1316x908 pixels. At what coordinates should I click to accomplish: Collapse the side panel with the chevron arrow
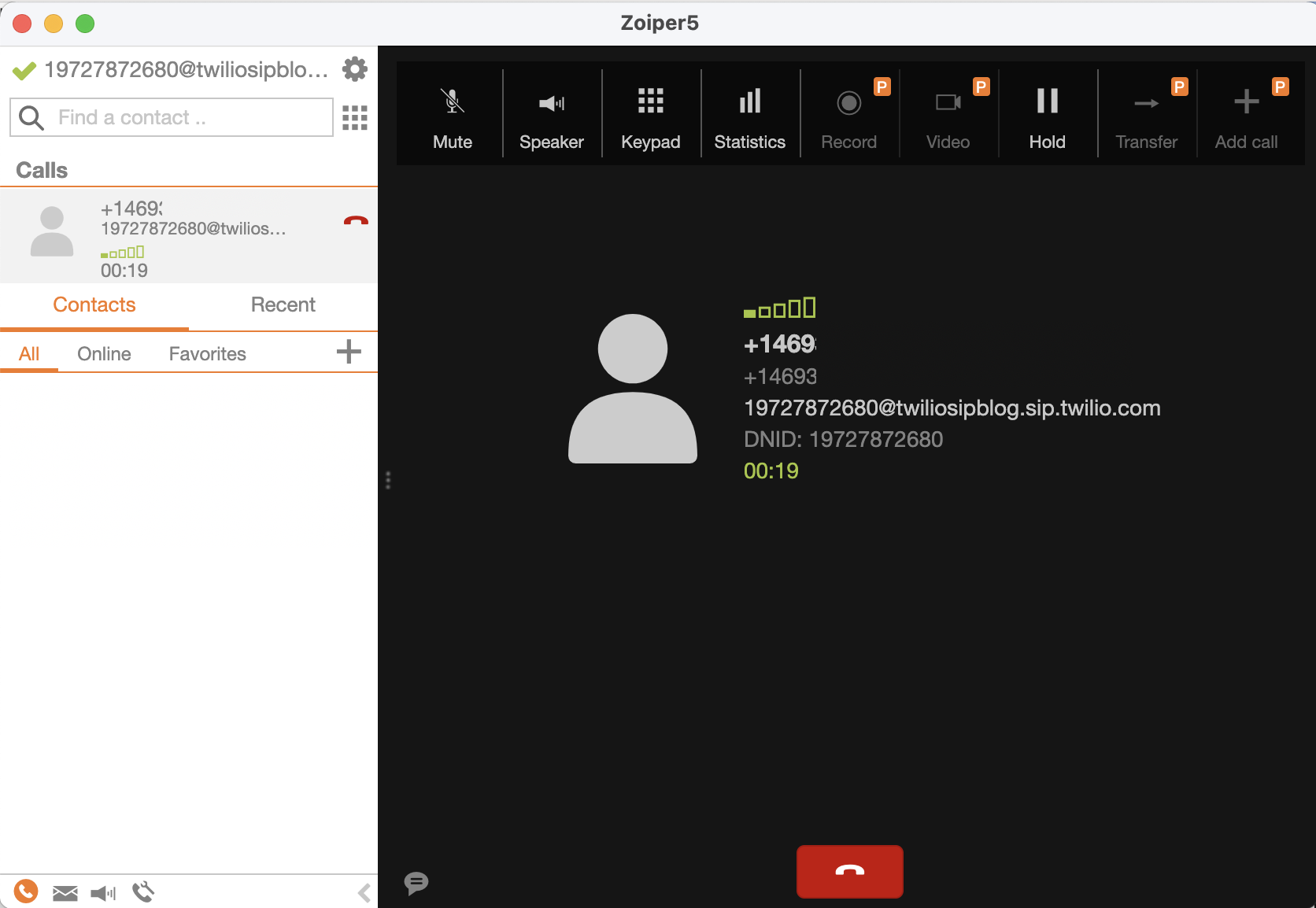364,893
